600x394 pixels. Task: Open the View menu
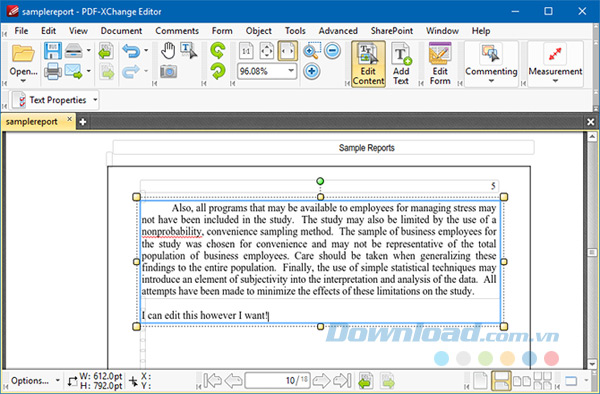click(78, 31)
